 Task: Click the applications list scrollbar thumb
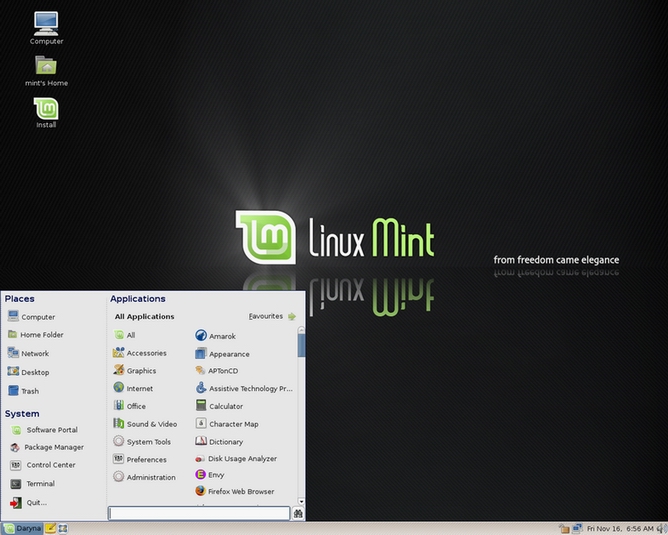pyautogui.click(x=302, y=345)
